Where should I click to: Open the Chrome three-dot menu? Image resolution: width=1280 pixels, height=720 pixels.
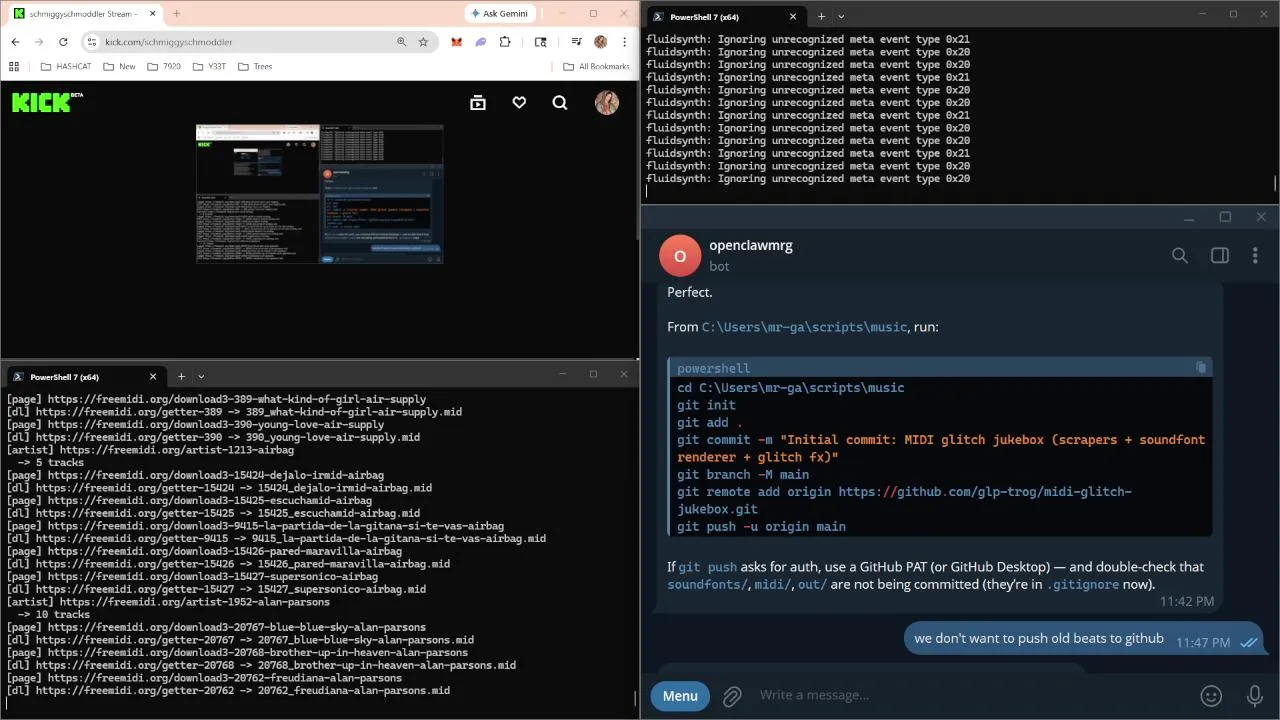point(624,42)
